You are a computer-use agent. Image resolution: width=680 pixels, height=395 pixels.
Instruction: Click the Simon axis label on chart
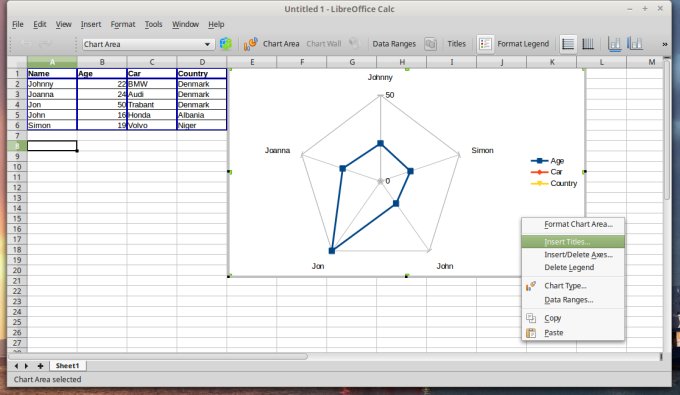pyautogui.click(x=482, y=150)
